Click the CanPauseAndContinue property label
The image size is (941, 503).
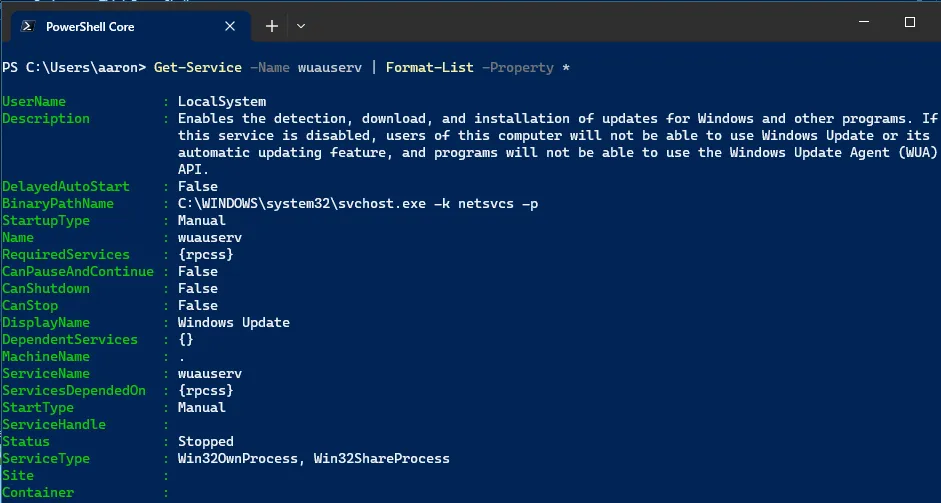(x=78, y=272)
